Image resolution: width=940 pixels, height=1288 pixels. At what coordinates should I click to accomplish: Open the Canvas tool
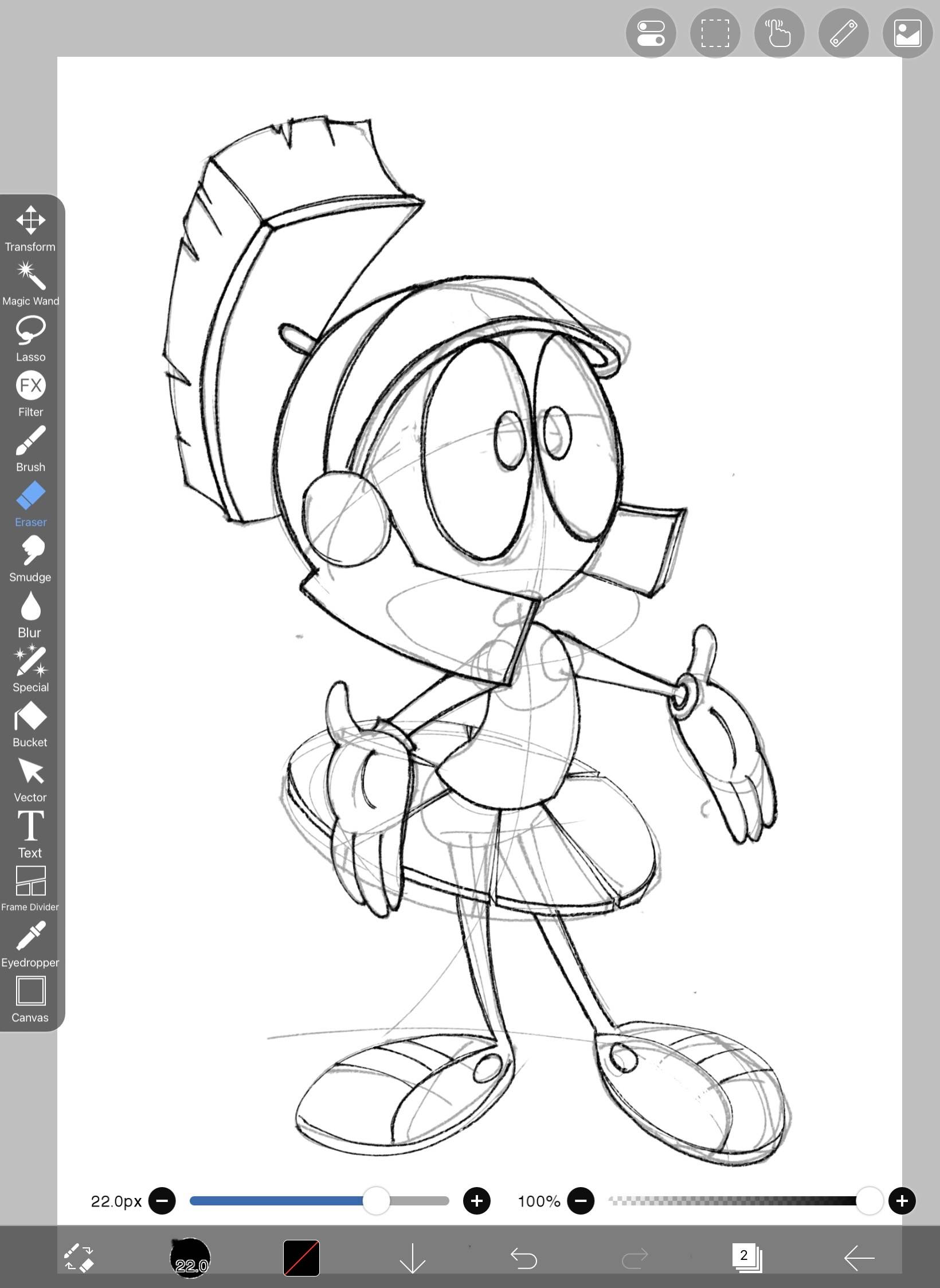pos(30,1000)
